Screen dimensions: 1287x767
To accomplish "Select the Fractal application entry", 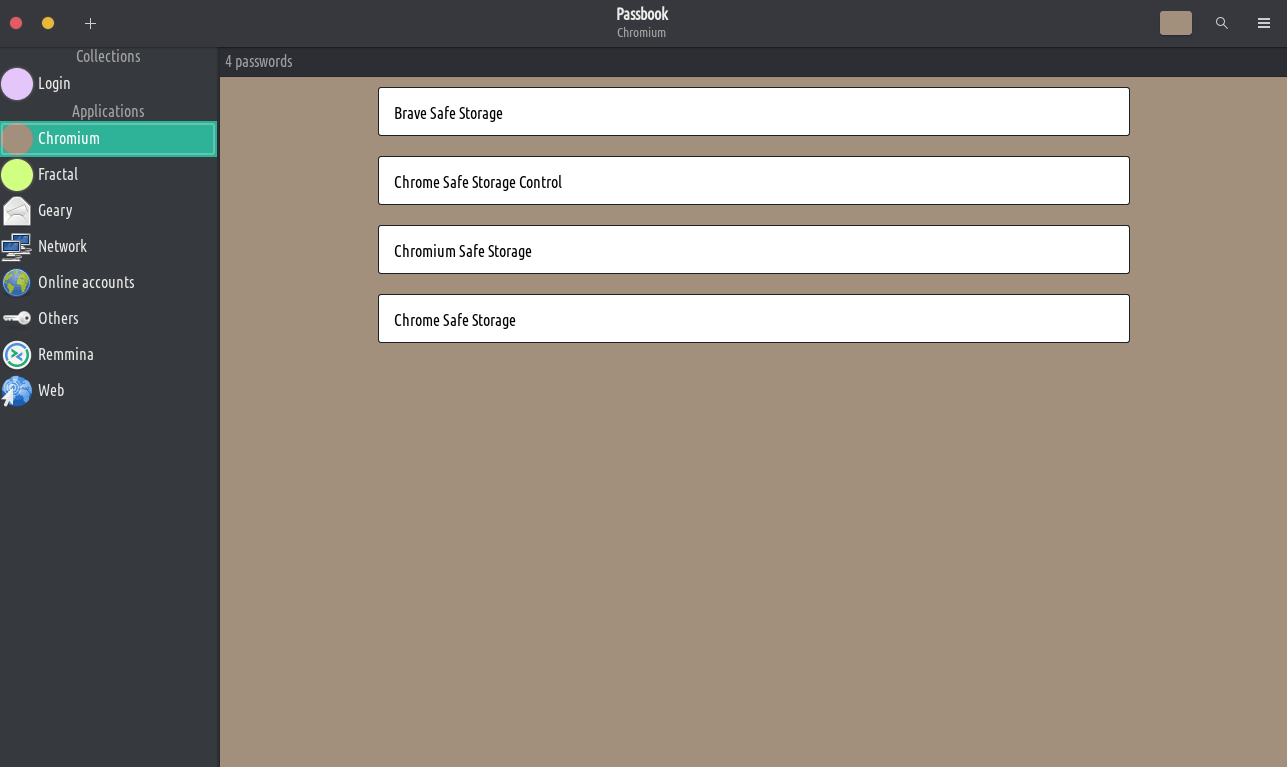I will point(58,175).
